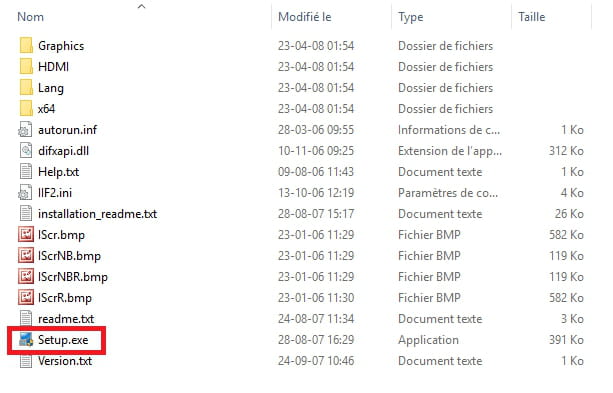
Task: Select the x64 folder icon
Action: tap(26, 109)
